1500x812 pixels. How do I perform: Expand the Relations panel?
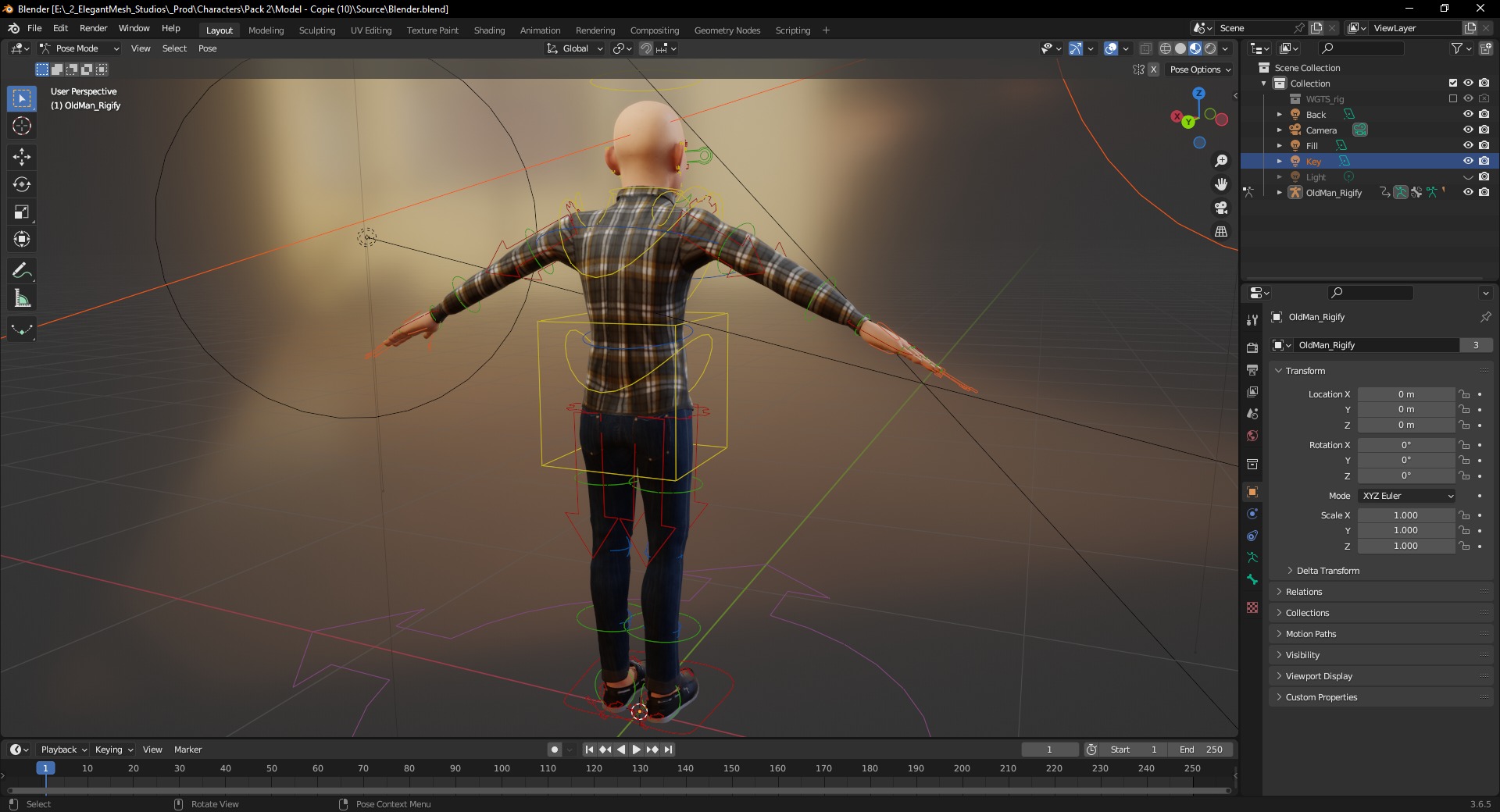pyautogui.click(x=1303, y=592)
